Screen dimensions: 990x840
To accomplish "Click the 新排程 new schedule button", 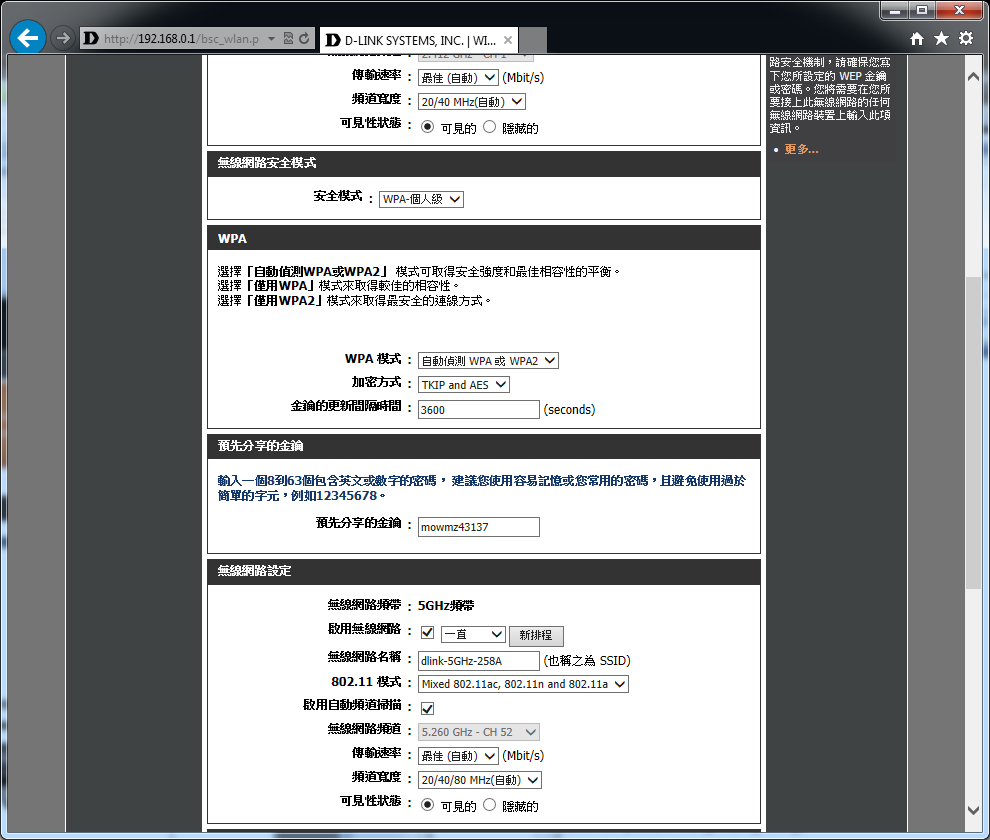I will (536, 636).
